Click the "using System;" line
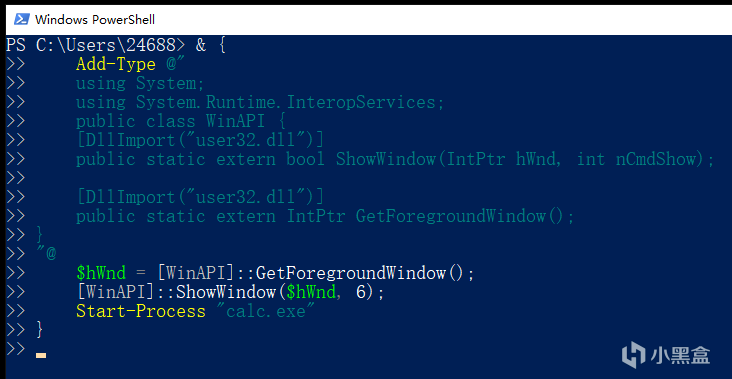The width and height of the screenshot is (732, 379). [x=141, y=84]
